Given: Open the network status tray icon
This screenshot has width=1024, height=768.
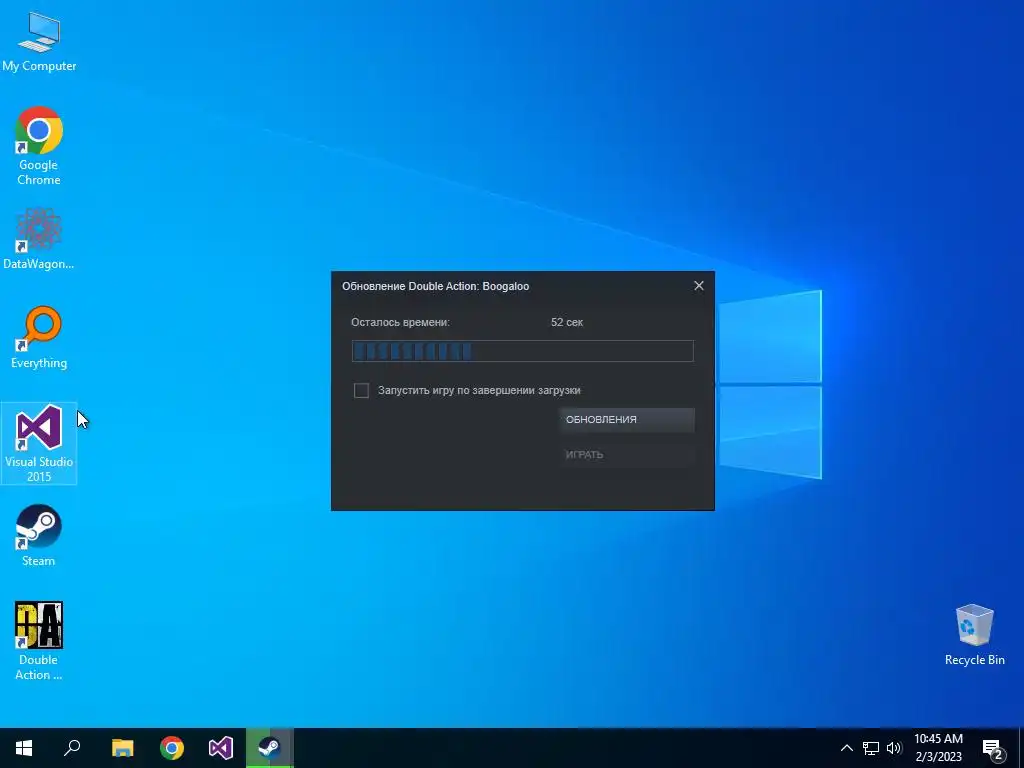Looking at the screenshot, I should pyautogui.click(x=871, y=748).
